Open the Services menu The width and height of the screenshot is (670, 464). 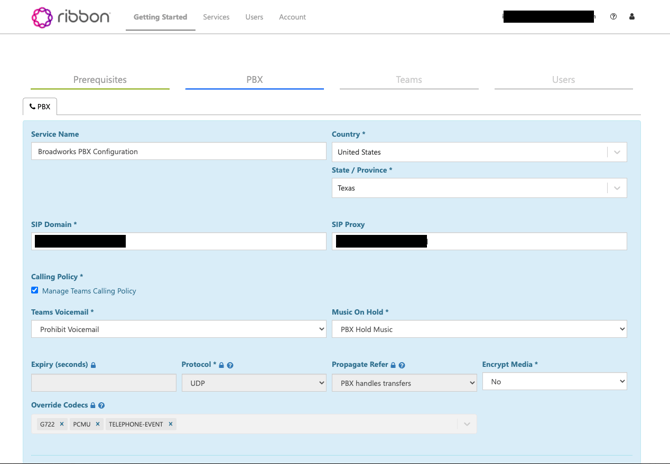[216, 17]
